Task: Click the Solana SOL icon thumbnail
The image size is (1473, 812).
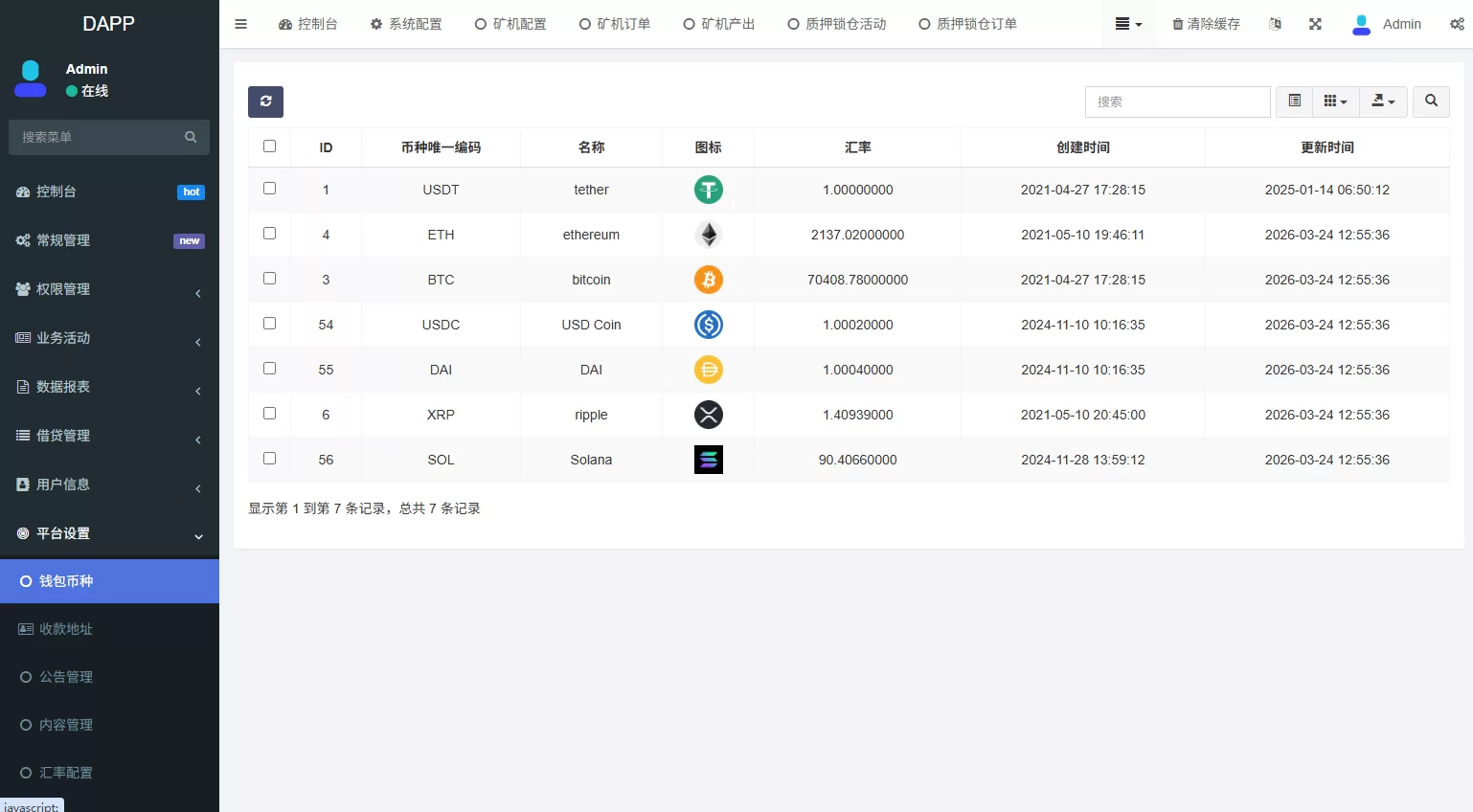Action: click(708, 460)
